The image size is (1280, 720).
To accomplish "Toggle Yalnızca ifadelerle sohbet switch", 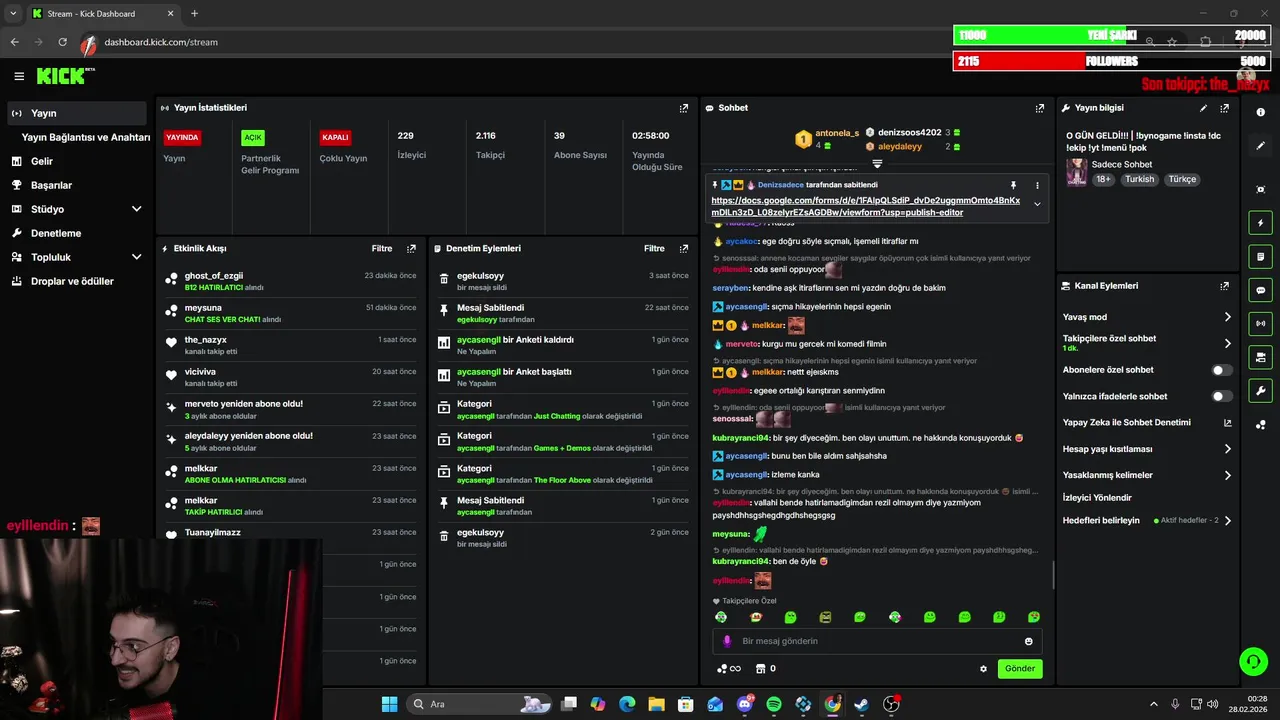I will (1221, 396).
